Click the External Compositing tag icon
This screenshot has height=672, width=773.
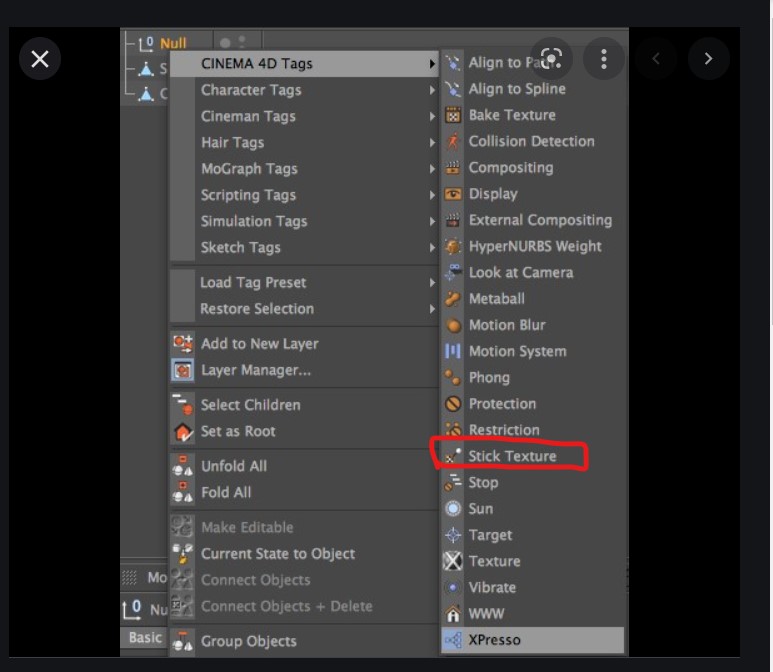pyautogui.click(x=453, y=220)
